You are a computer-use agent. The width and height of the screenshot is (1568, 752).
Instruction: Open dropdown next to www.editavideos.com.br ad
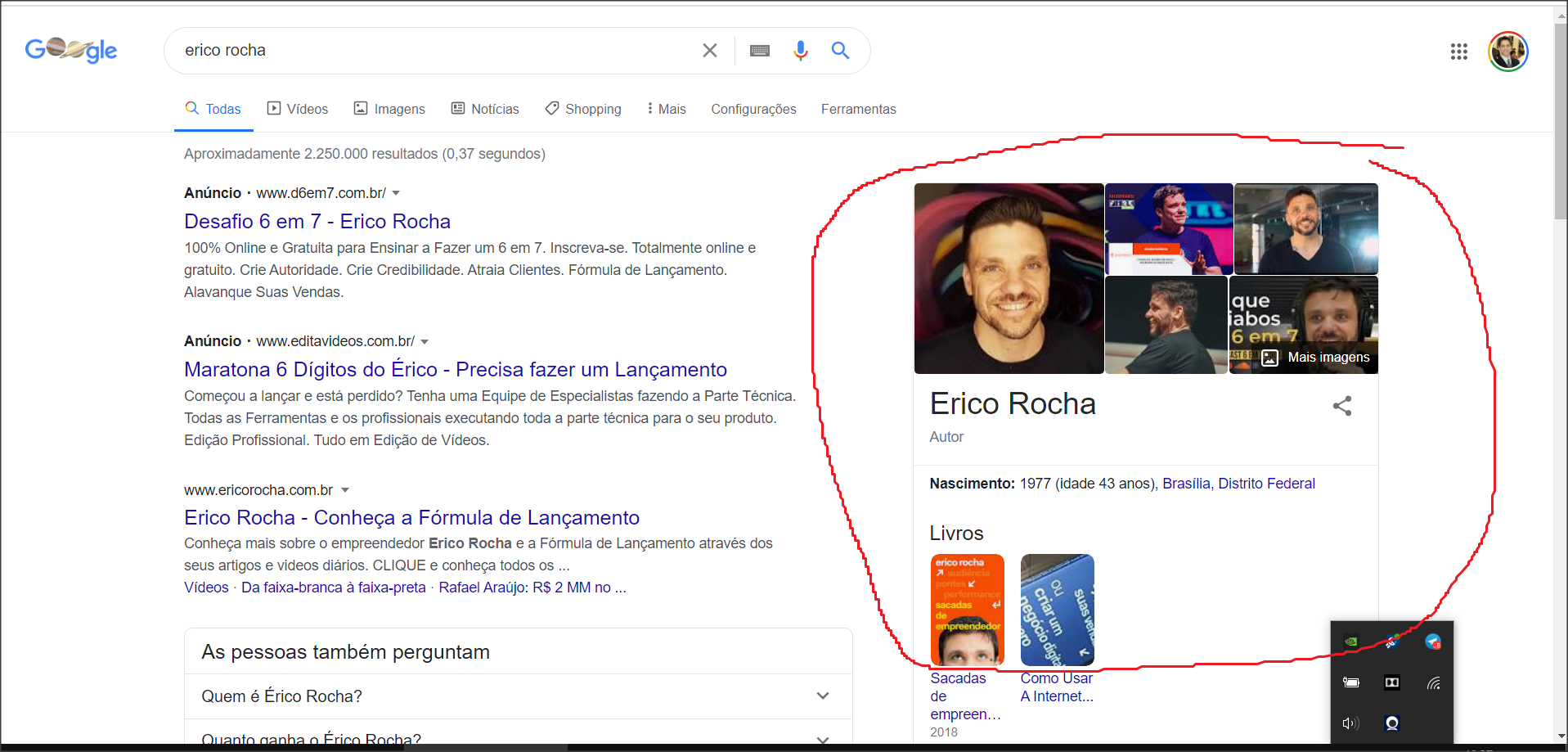pos(425,341)
